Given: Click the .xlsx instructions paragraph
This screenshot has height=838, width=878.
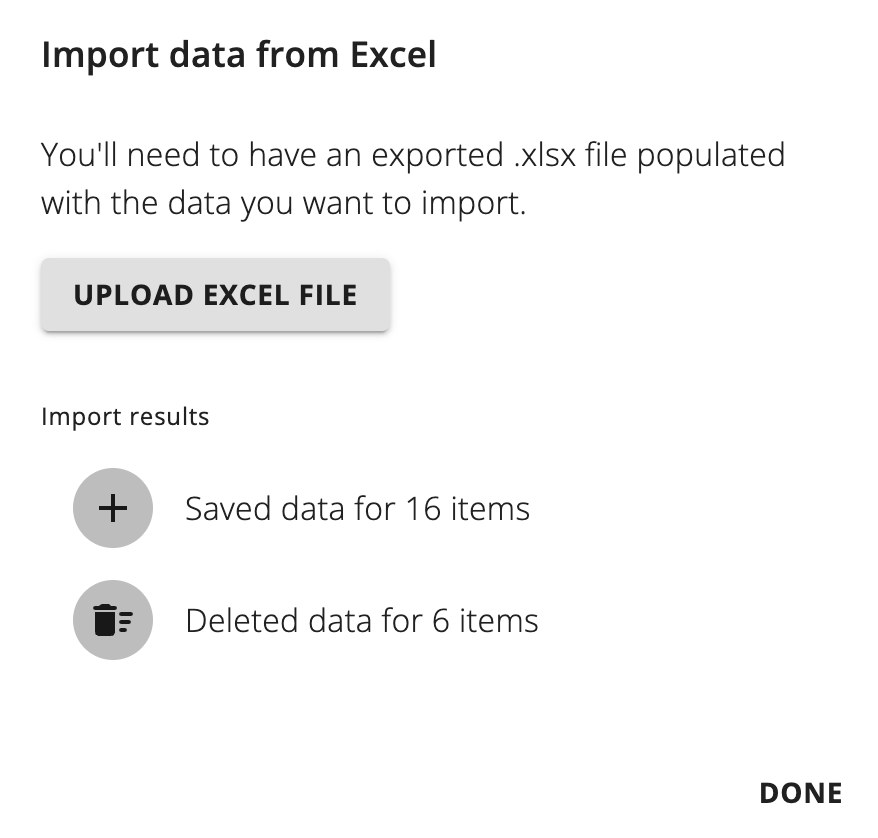Looking at the screenshot, I should tap(412, 180).
